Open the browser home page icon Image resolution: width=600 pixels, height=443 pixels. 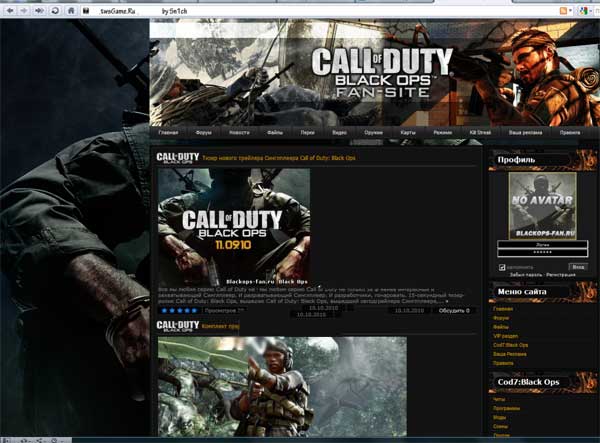(71, 11)
